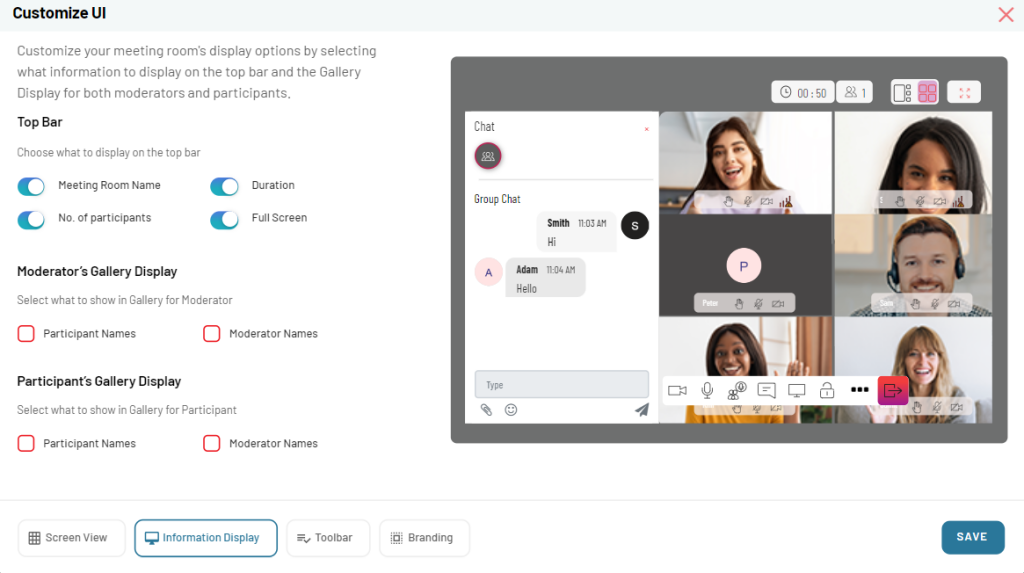The height and width of the screenshot is (573, 1024).
Task: Click the group chat avatar icon
Action: tap(488, 156)
